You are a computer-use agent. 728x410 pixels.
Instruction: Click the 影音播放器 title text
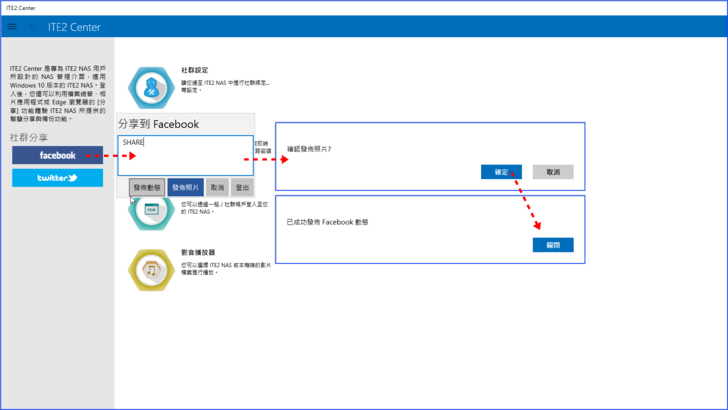[x=198, y=252]
